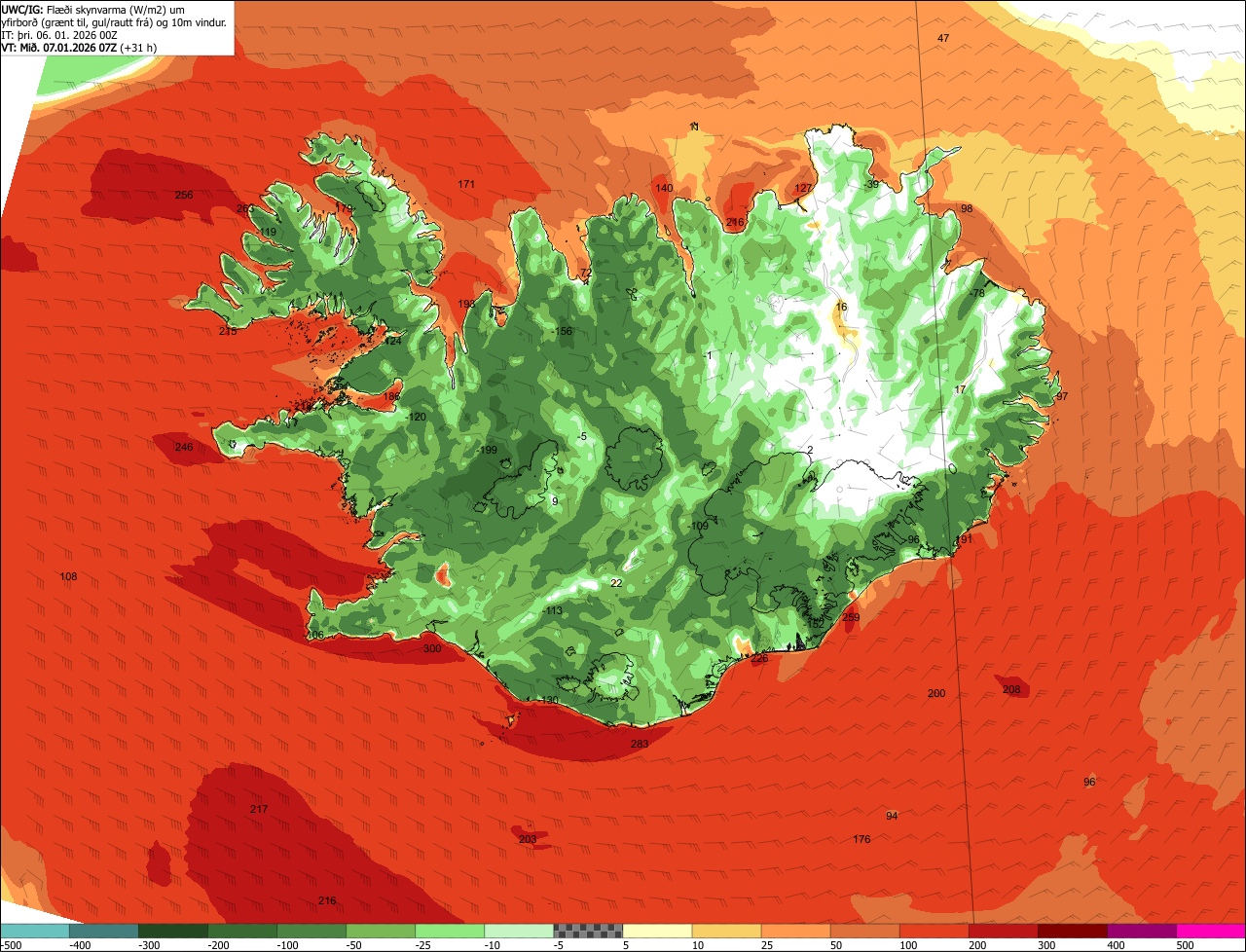Click the orange legend swatch between 50 and 100
1246x952 pixels.
(x=865, y=931)
